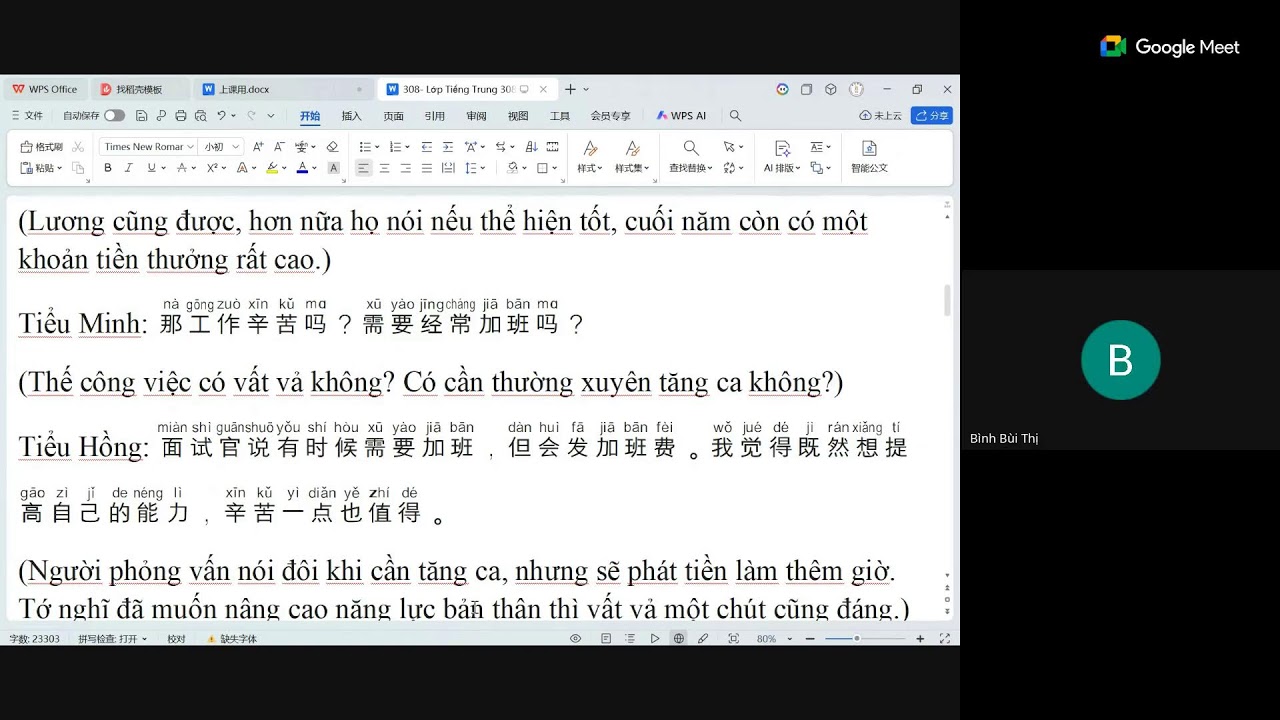Image resolution: width=1280 pixels, height=720 pixels.
Task: Open the 拼写检查 spell check dropdown
Action: coord(112,638)
